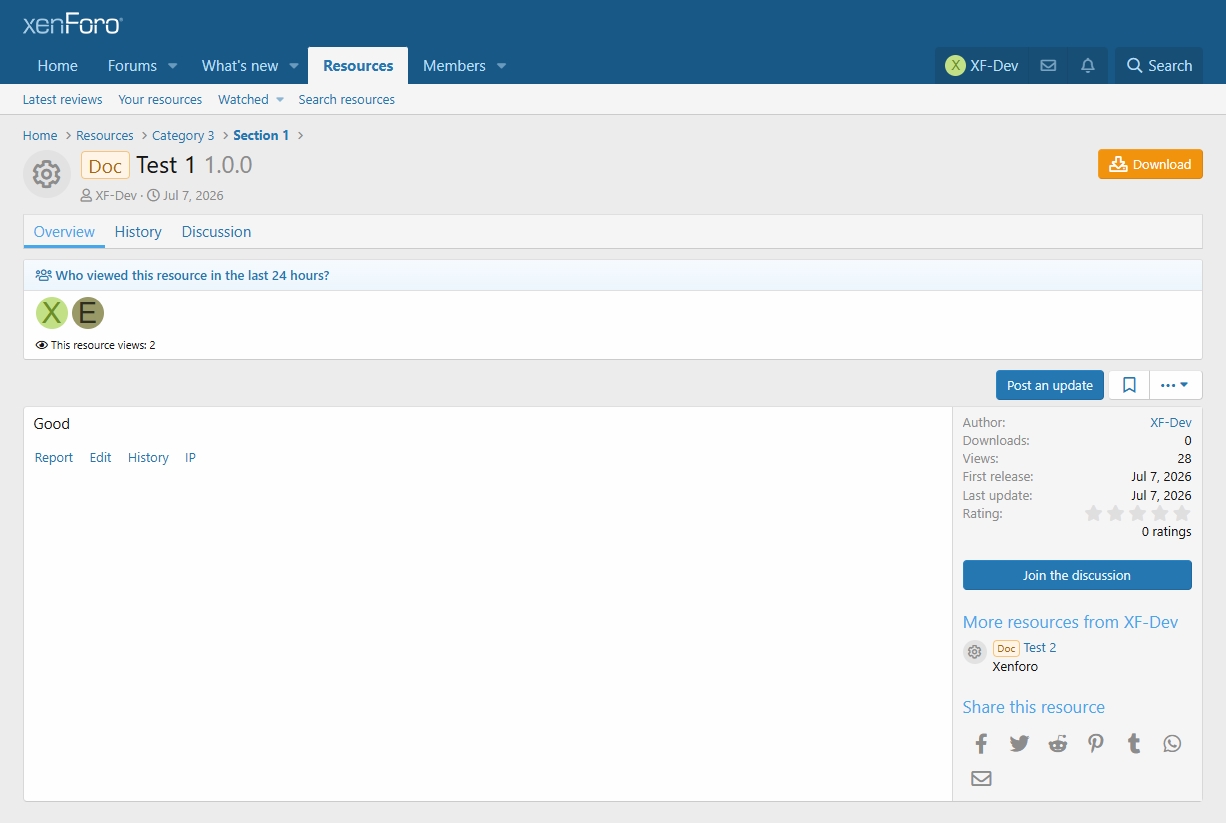
Task: Click Join the discussion button
Action: coord(1077,575)
